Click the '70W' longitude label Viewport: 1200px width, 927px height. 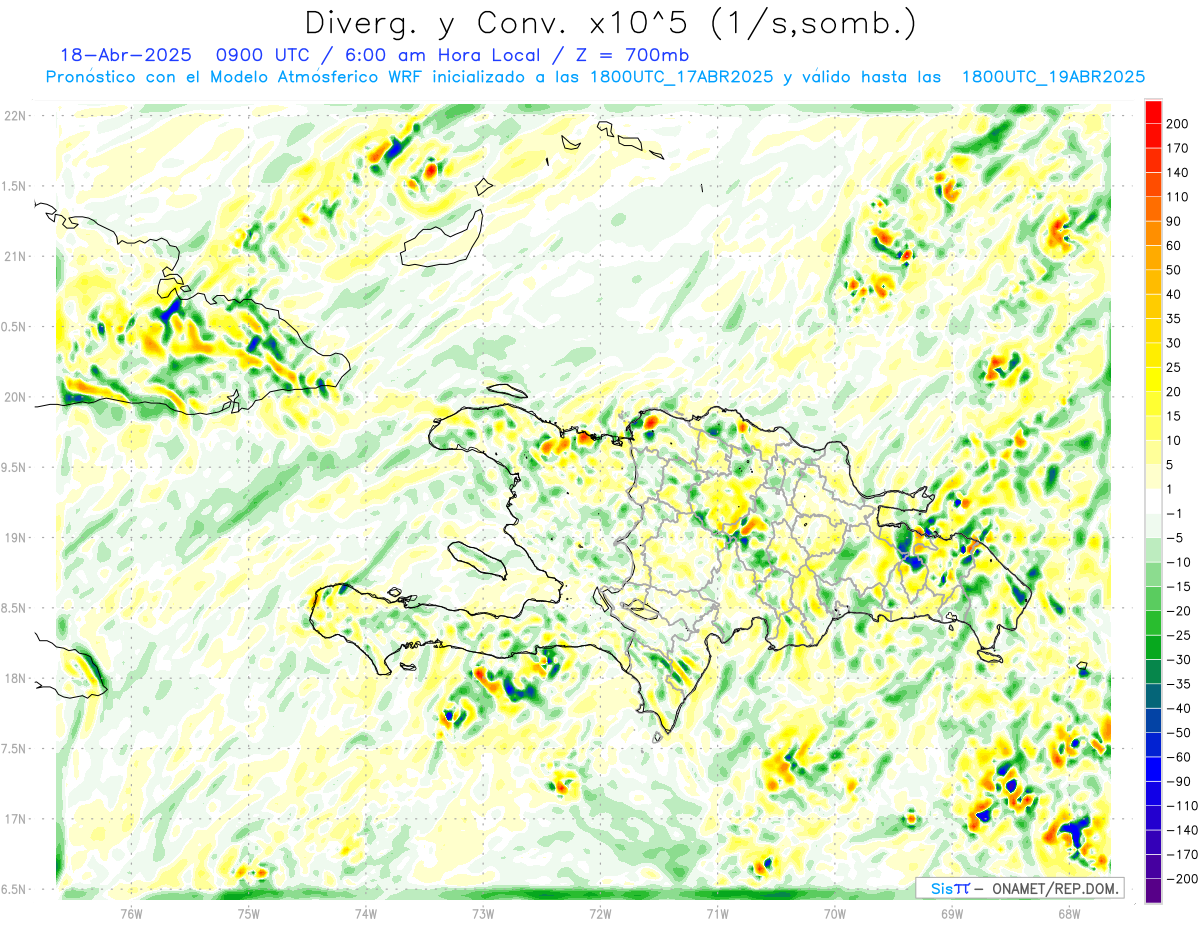[x=835, y=913]
